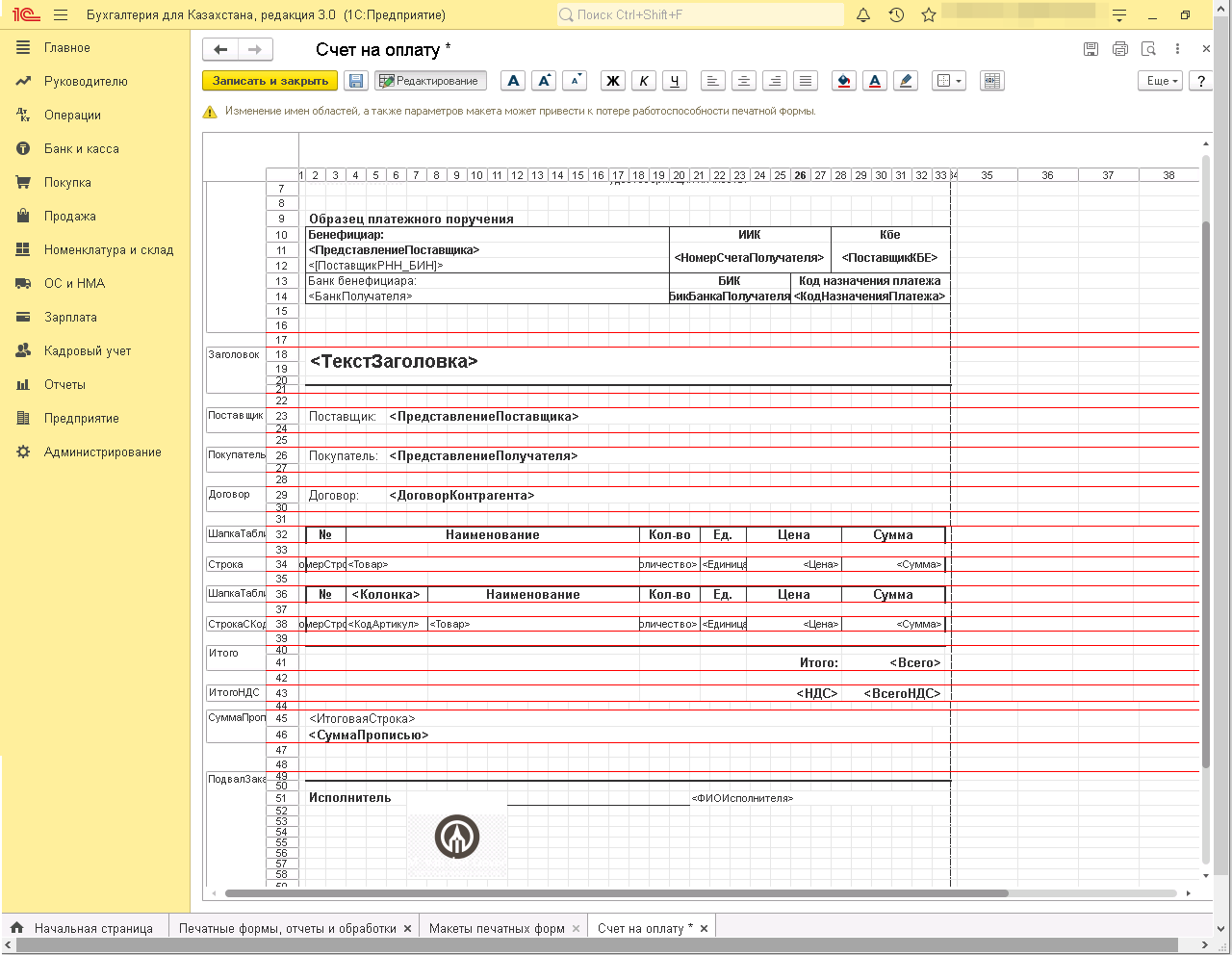The image size is (1232, 955).
Task: Click column header 35
Action: [x=987, y=175]
